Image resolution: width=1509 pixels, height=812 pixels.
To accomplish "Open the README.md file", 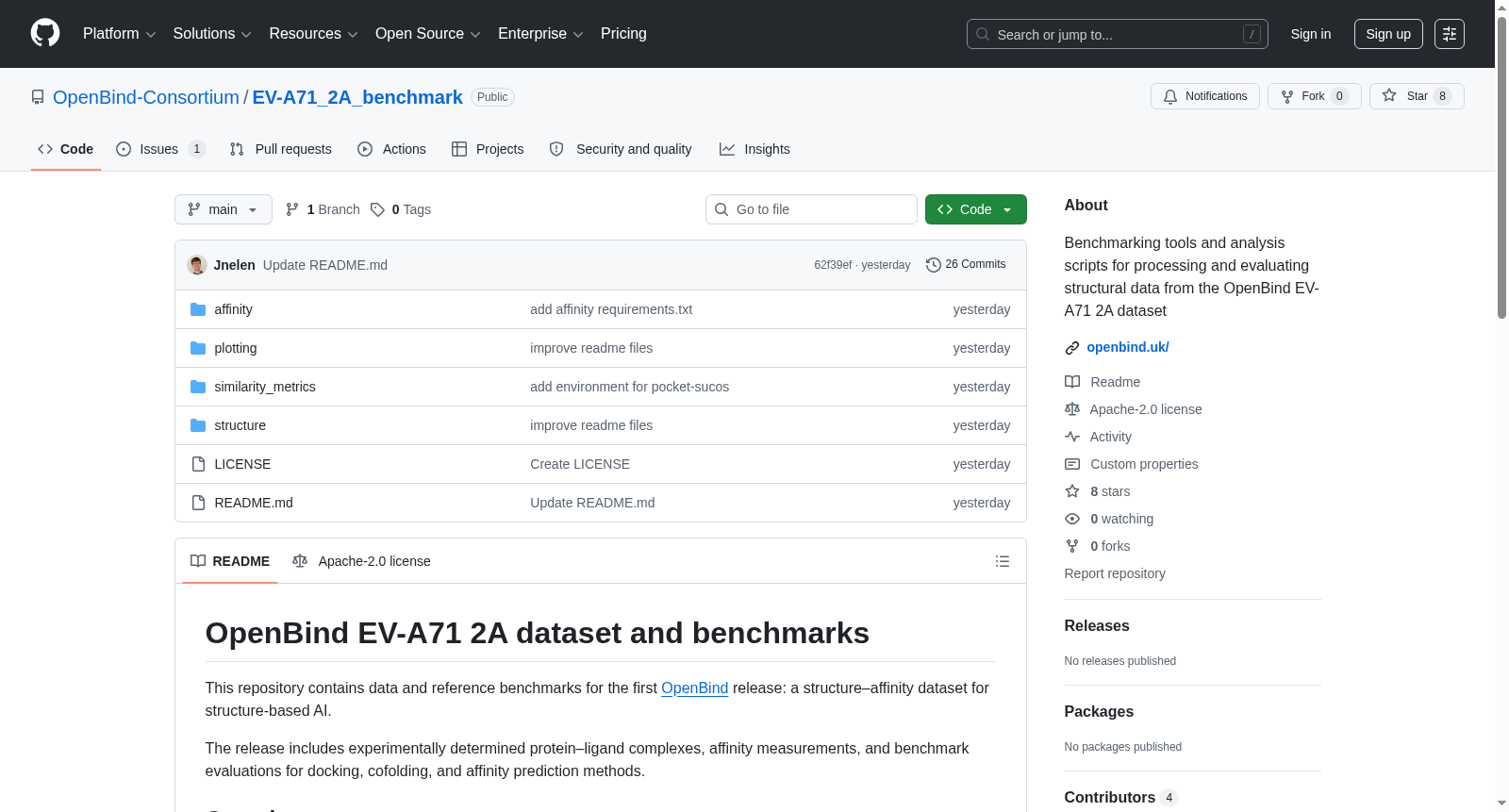I will (x=254, y=503).
